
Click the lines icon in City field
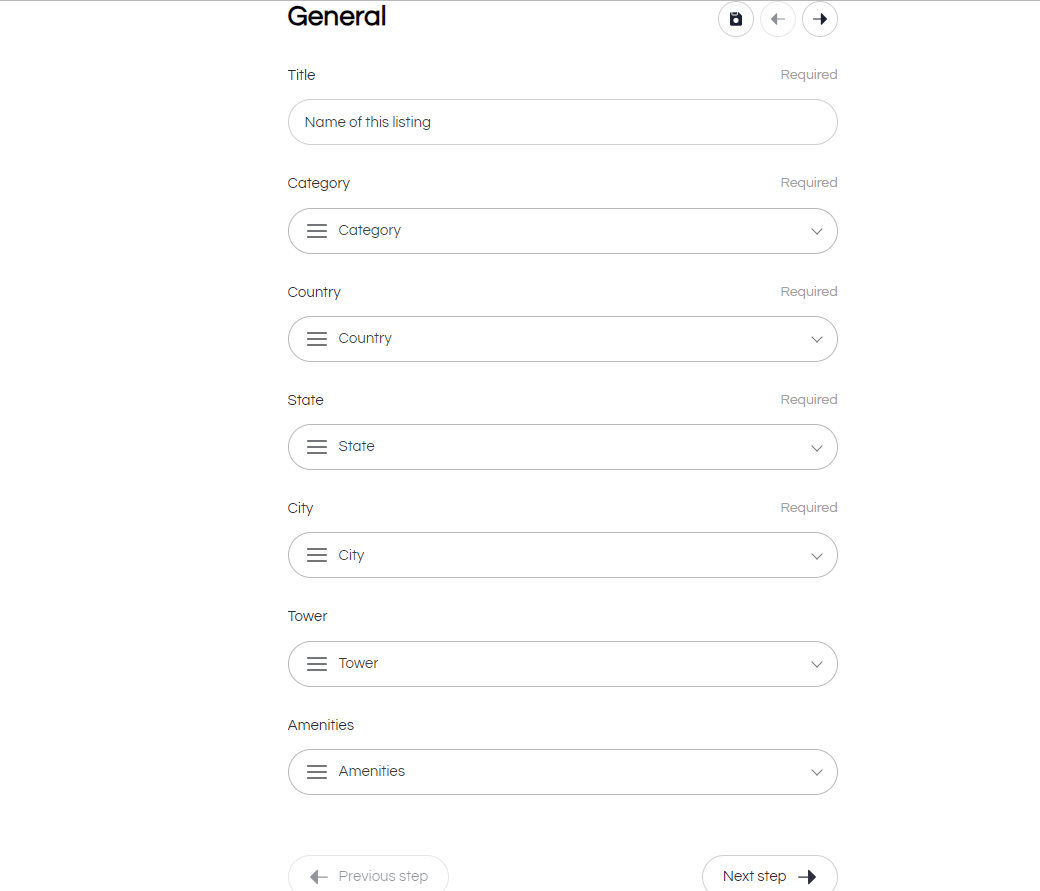(317, 555)
